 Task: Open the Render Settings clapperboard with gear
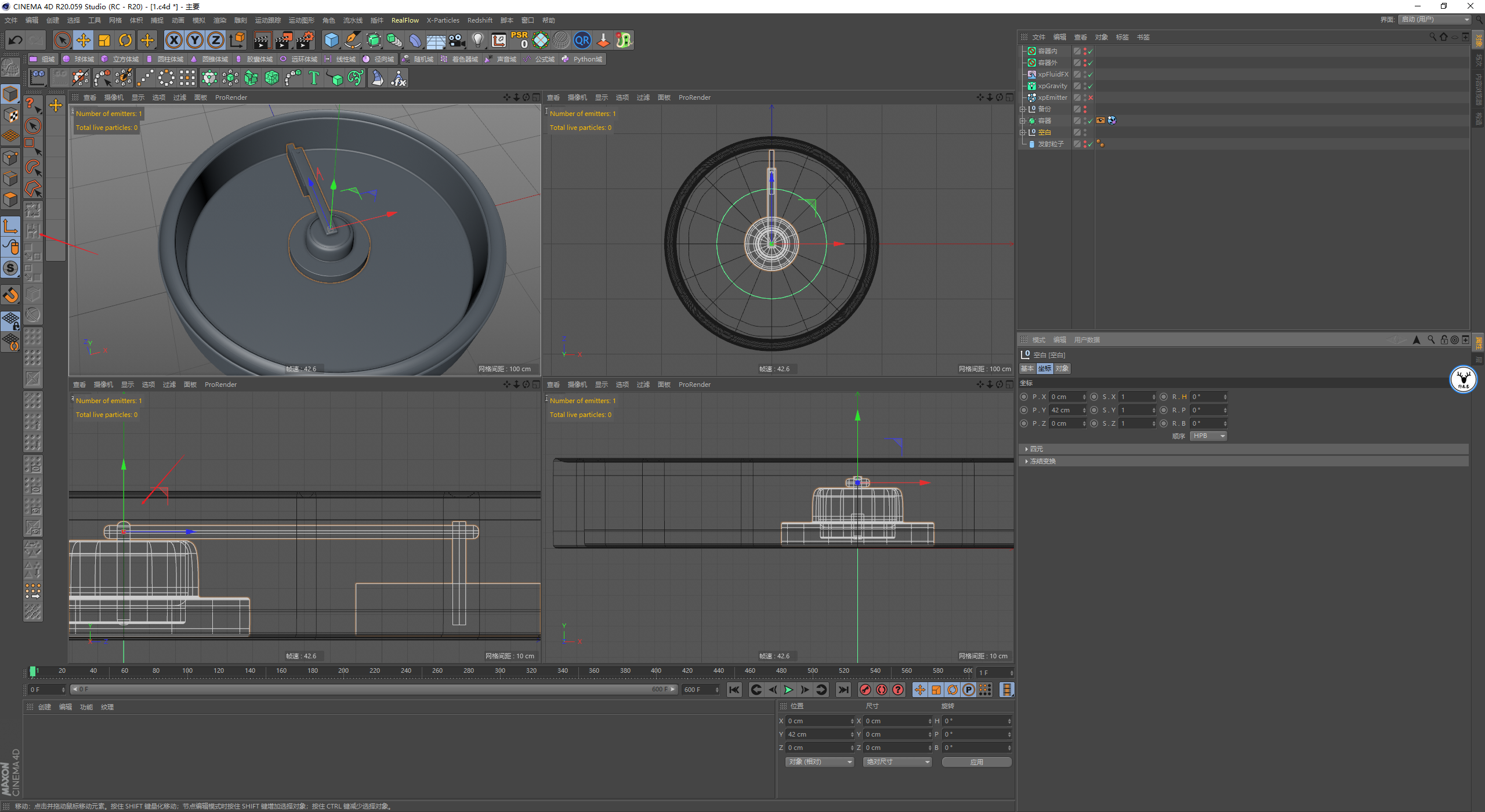pyautogui.click(x=305, y=40)
